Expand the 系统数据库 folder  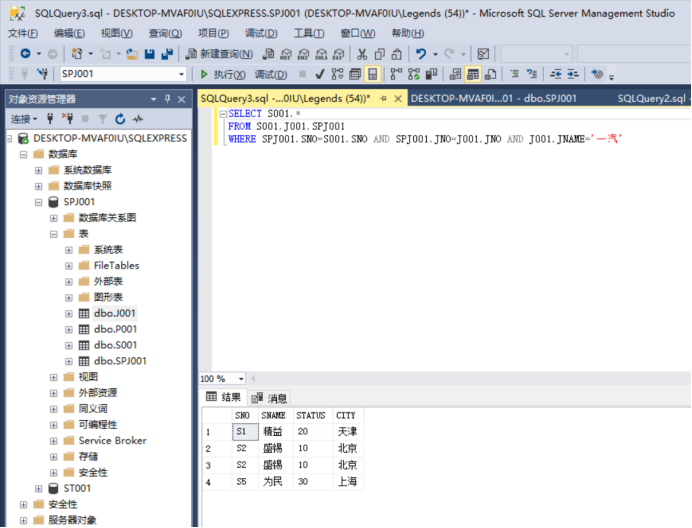(38, 170)
